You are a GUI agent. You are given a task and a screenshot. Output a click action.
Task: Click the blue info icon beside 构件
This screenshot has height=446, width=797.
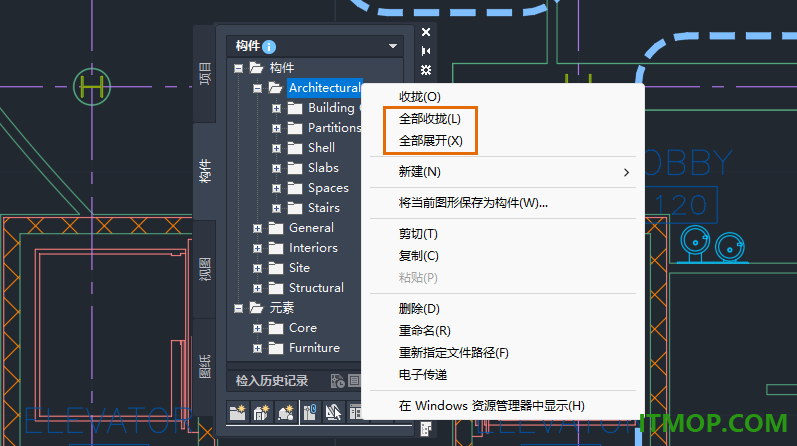click(269, 47)
